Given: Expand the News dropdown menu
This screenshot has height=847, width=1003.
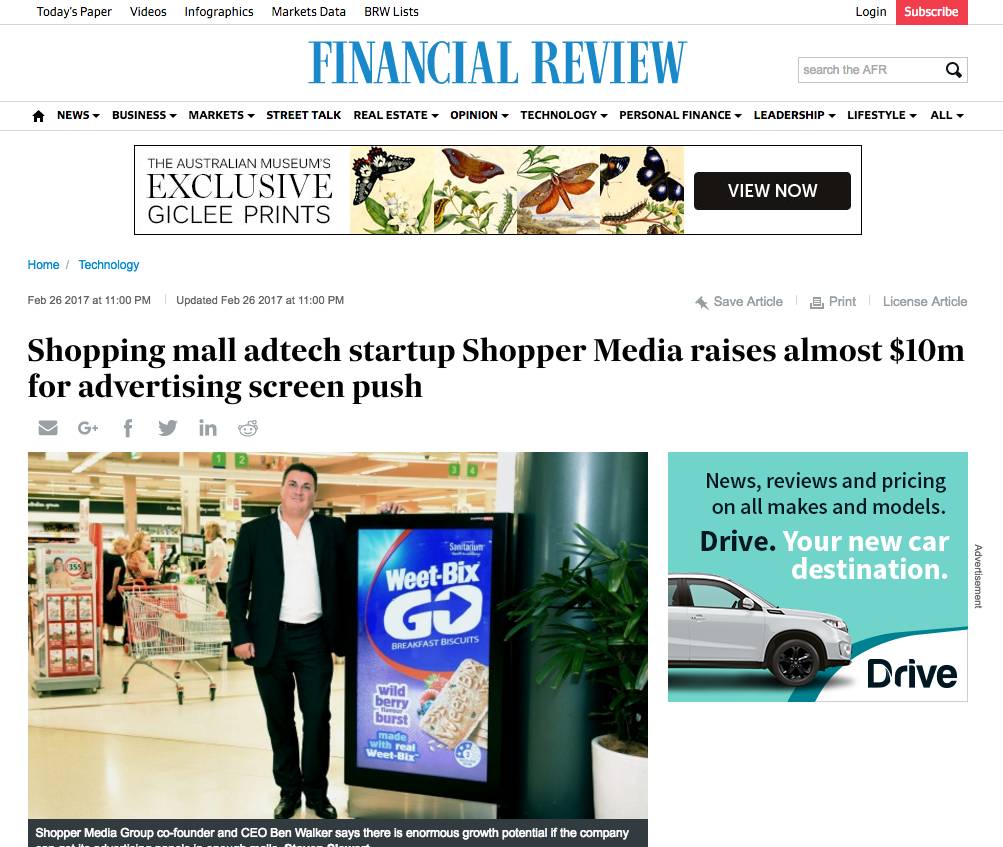Looking at the screenshot, I should pos(78,115).
